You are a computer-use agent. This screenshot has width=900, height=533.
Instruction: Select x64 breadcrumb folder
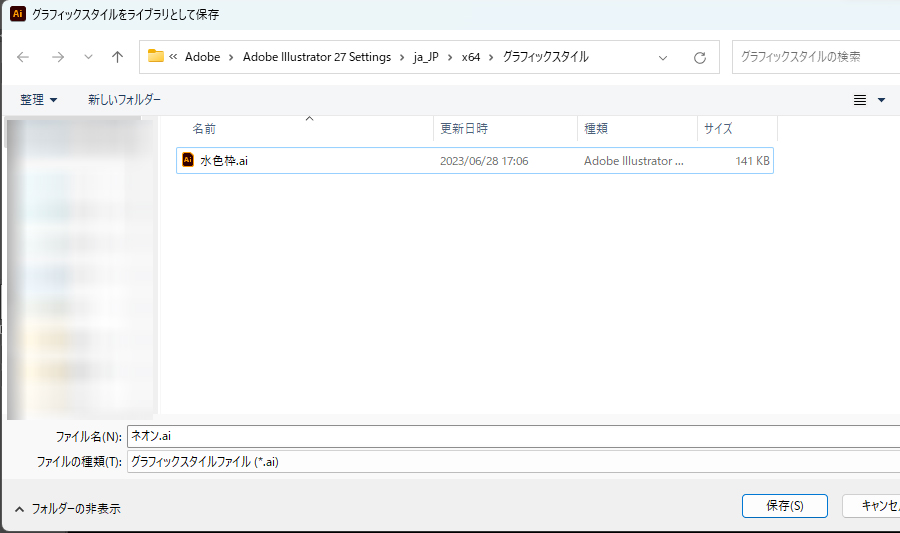pyautogui.click(x=471, y=57)
